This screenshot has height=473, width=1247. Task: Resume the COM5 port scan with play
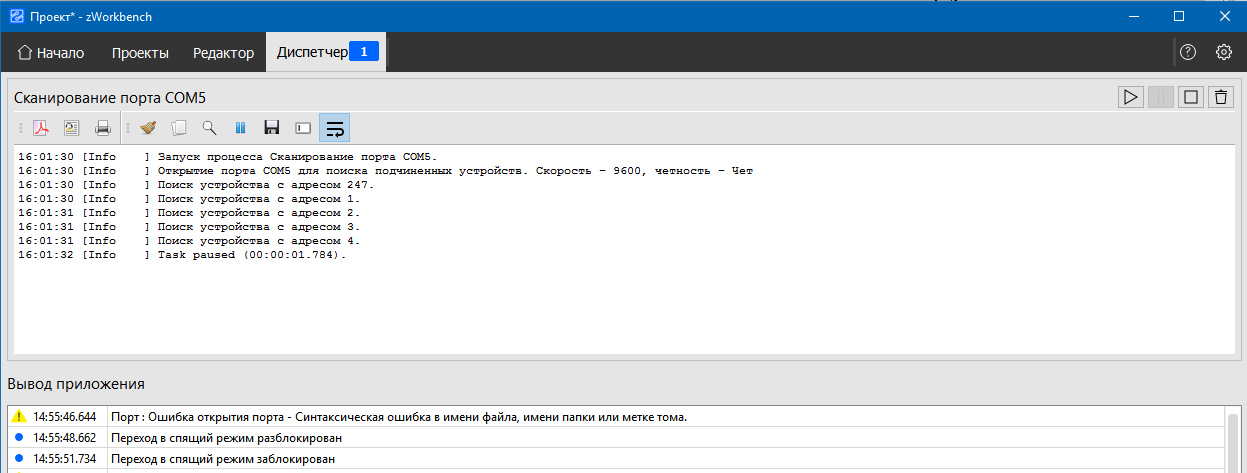coord(1130,97)
